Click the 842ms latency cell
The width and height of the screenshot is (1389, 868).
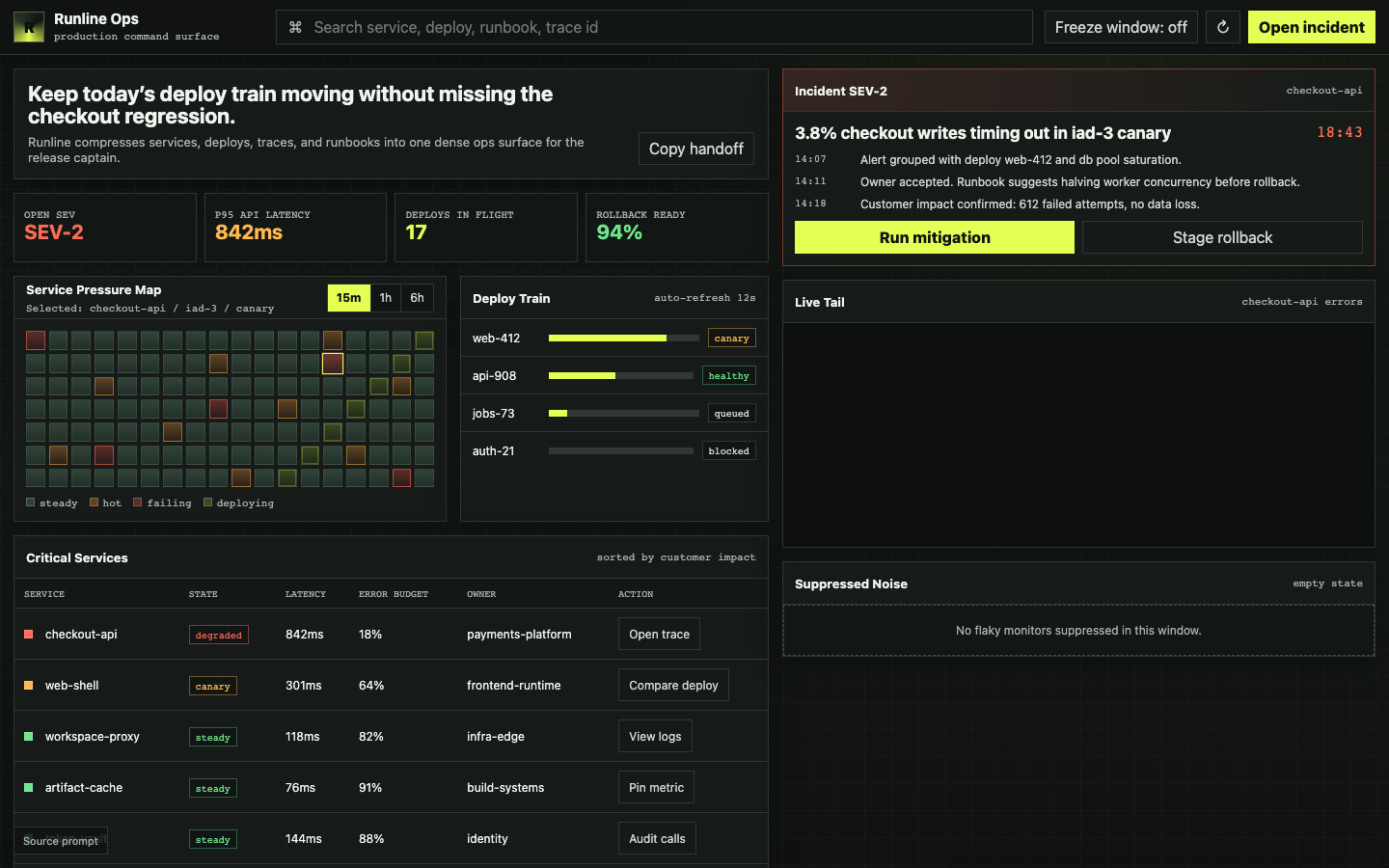click(x=305, y=635)
